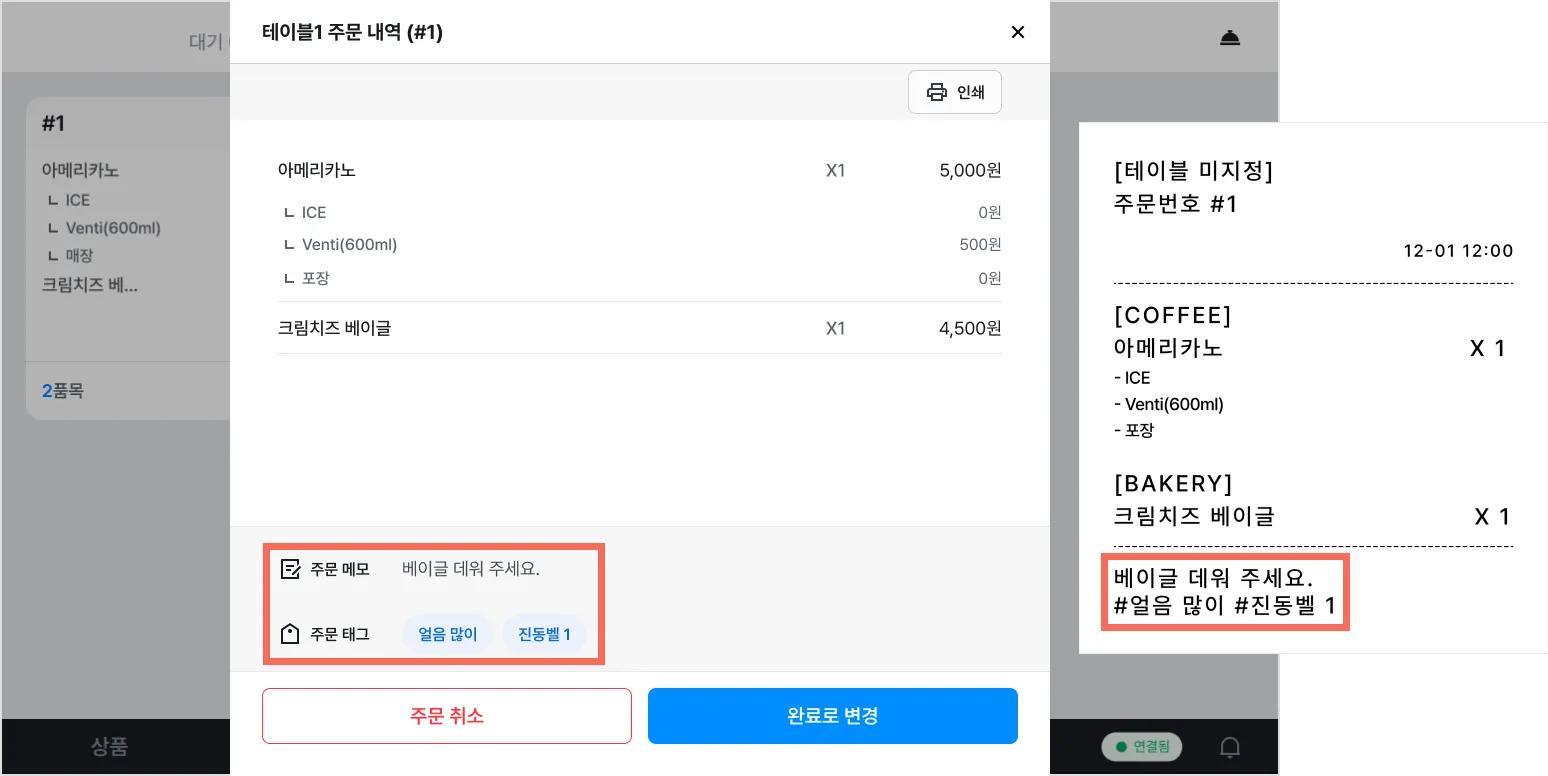Click the green 연결됨 status badge
This screenshot has width=1548, height=776.
(1141, 746)
